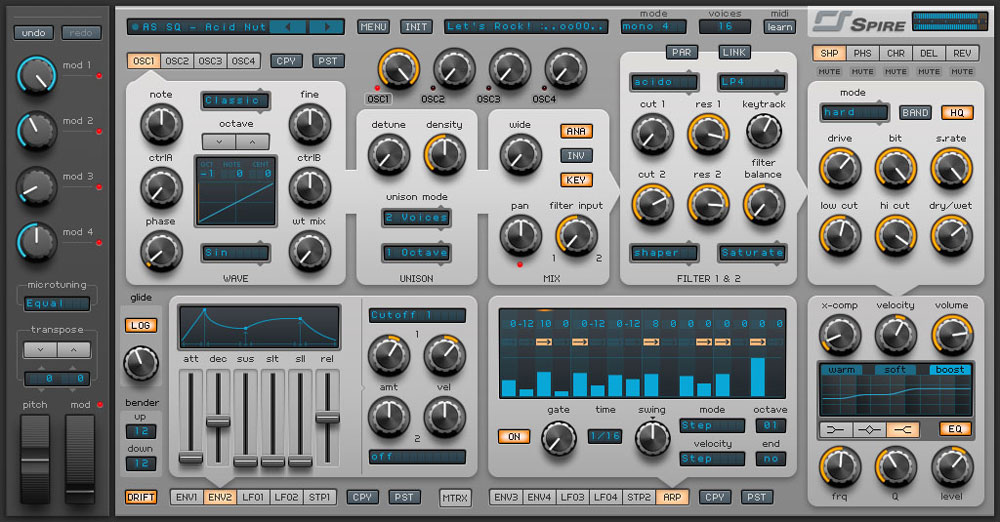Switch to the LFO1 tab

click(253, 497)
